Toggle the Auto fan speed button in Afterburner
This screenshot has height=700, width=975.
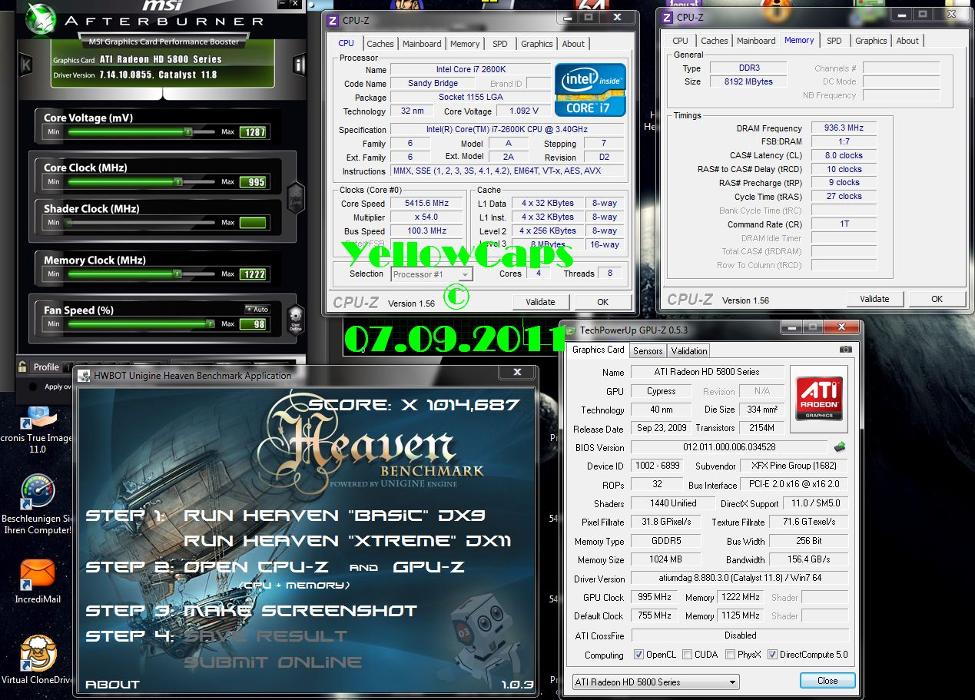[257, 309]
